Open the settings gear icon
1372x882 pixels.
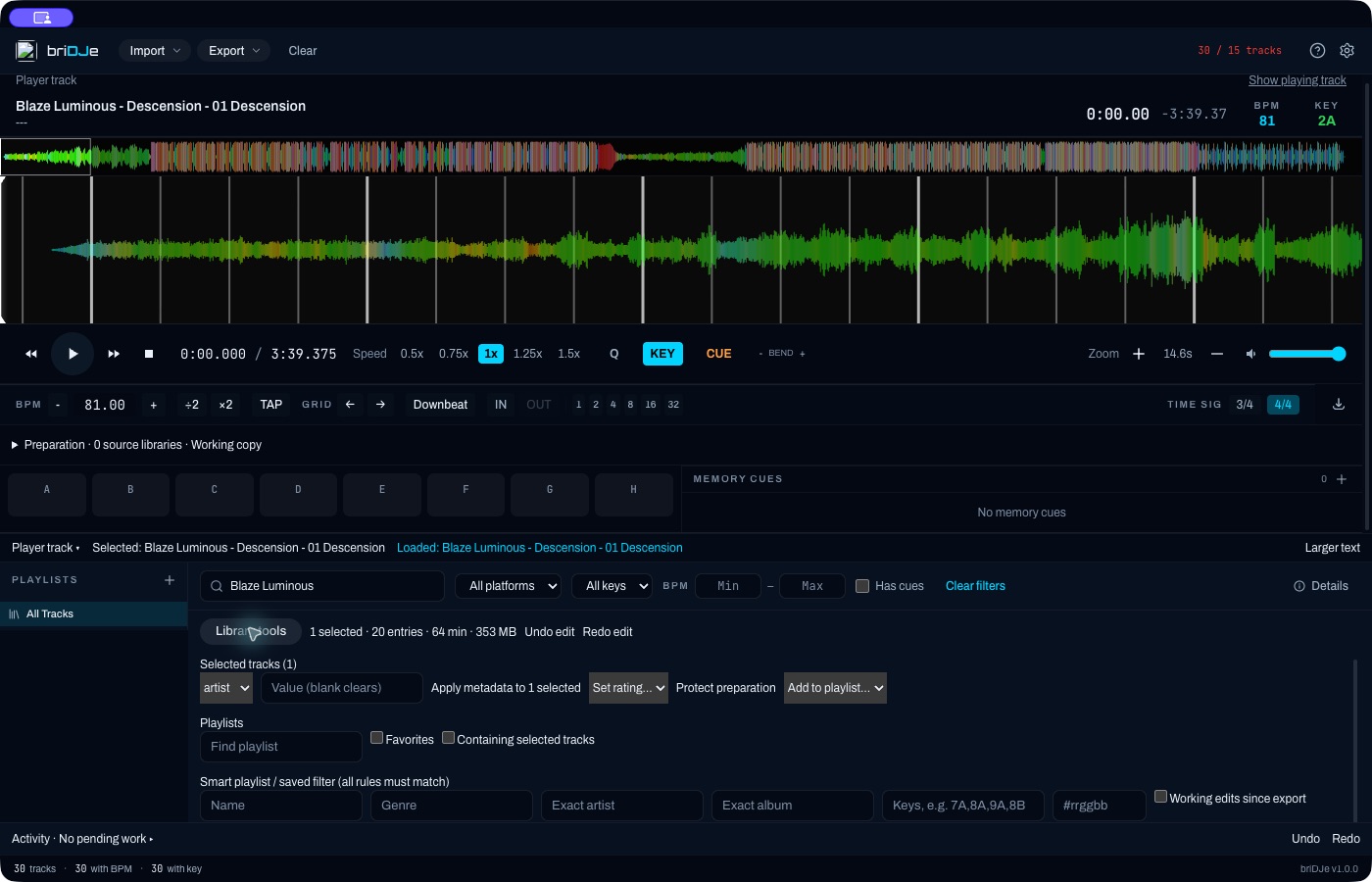pyautogui.click(x=1347, y=51)
